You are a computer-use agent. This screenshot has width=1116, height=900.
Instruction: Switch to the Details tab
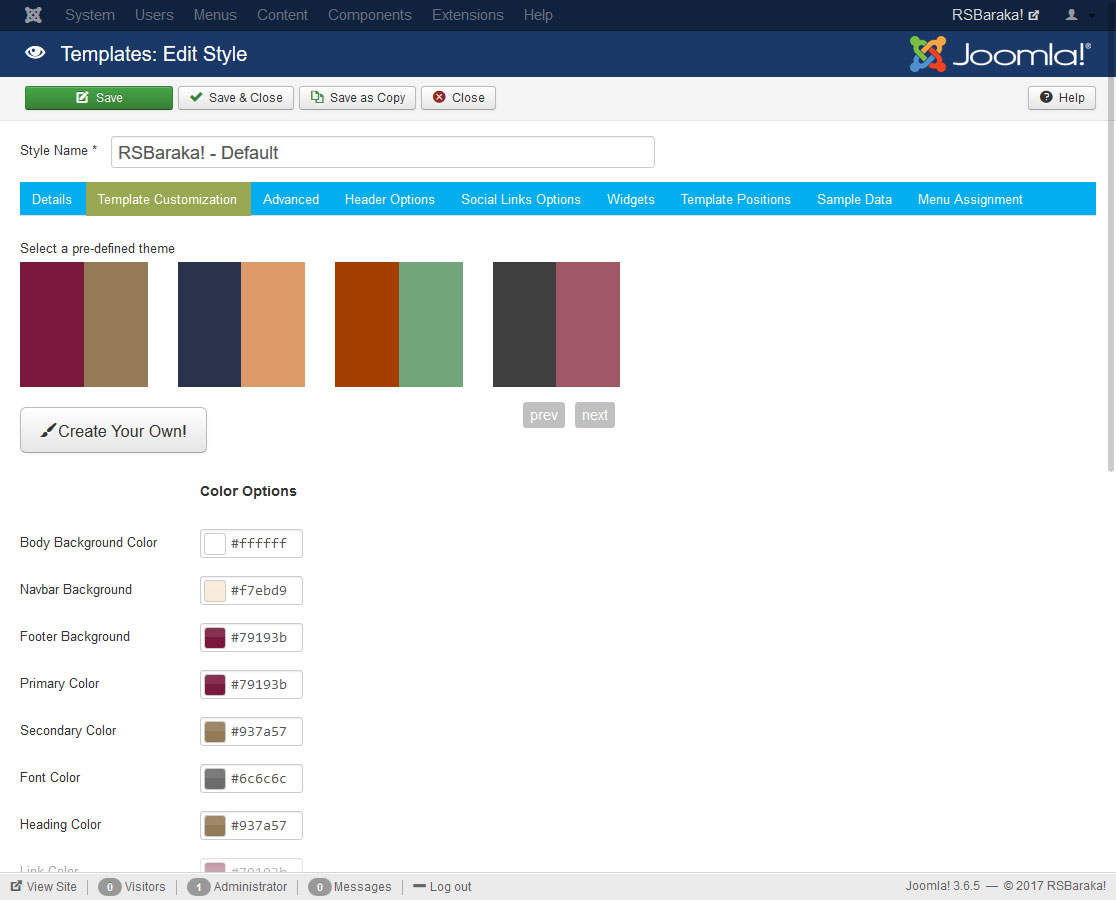[52, 199]
